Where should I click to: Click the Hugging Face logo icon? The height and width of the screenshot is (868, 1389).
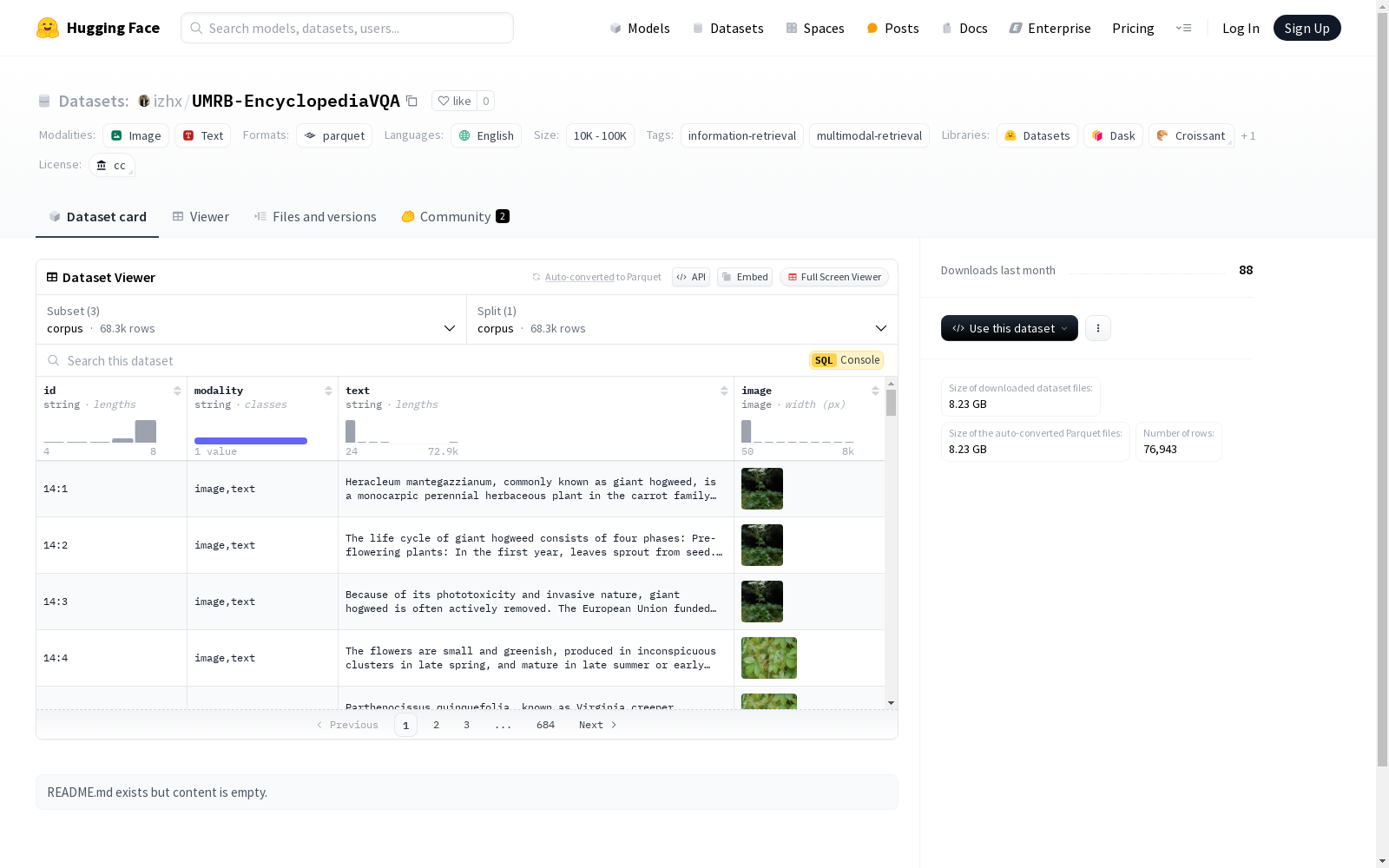[x=48, y=28]
